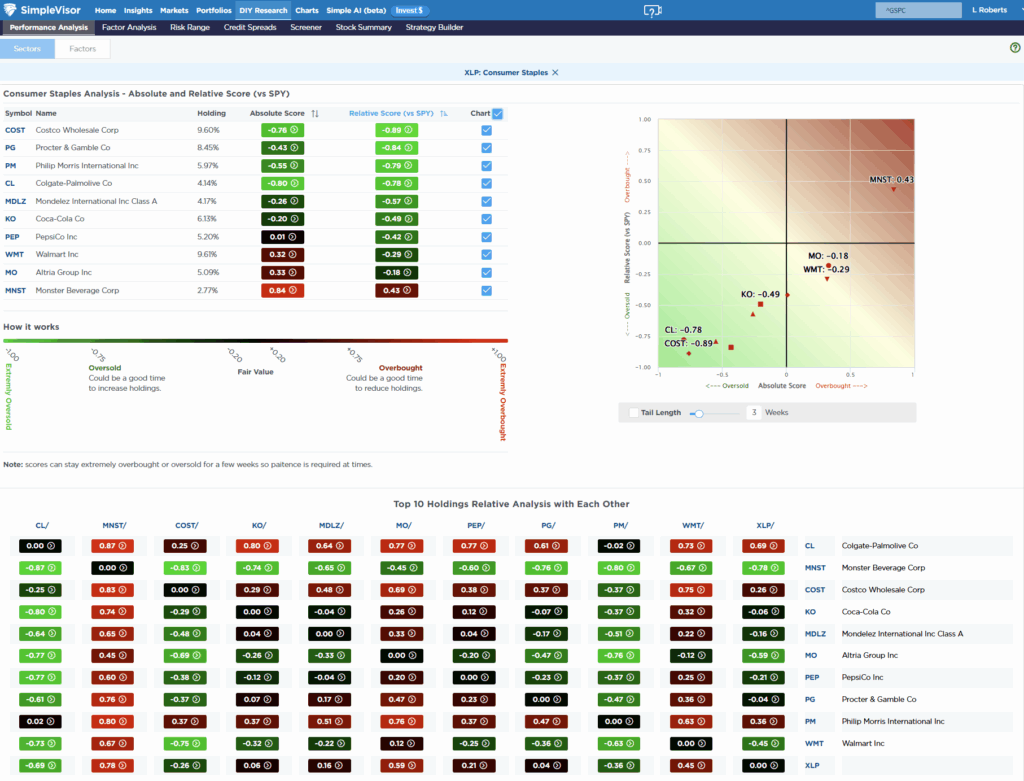The width and height of the screenshot is (1024, 781).
Task: Click the green help question mark icon
Action: [x=1015, y=48]
